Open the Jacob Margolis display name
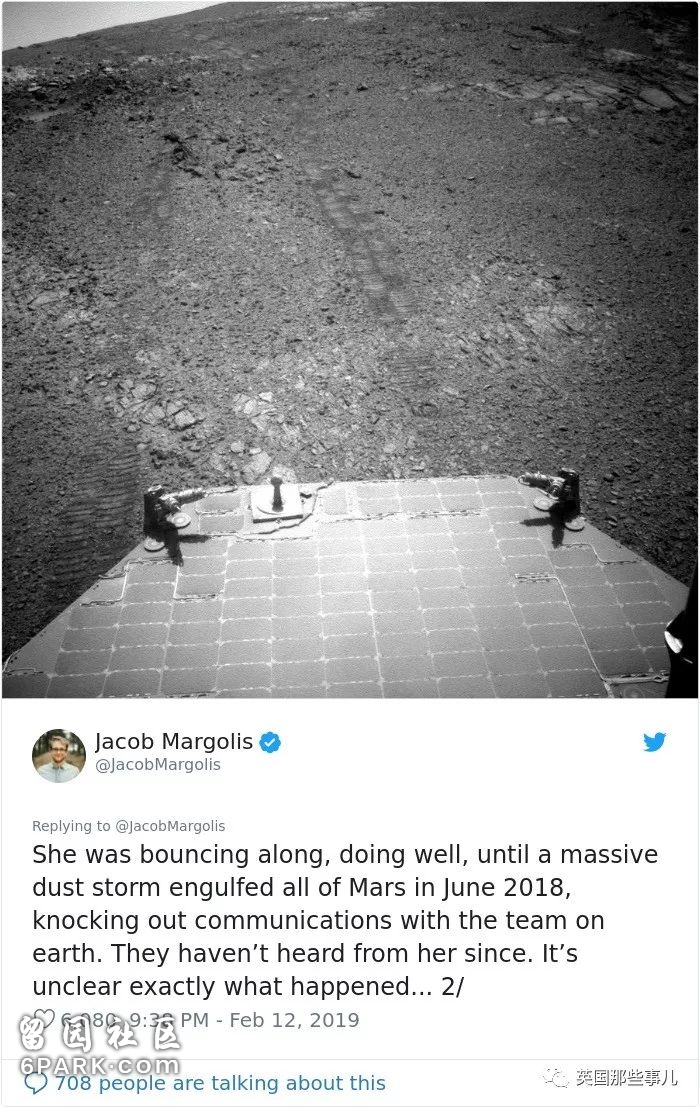 [x=174, y=741]
